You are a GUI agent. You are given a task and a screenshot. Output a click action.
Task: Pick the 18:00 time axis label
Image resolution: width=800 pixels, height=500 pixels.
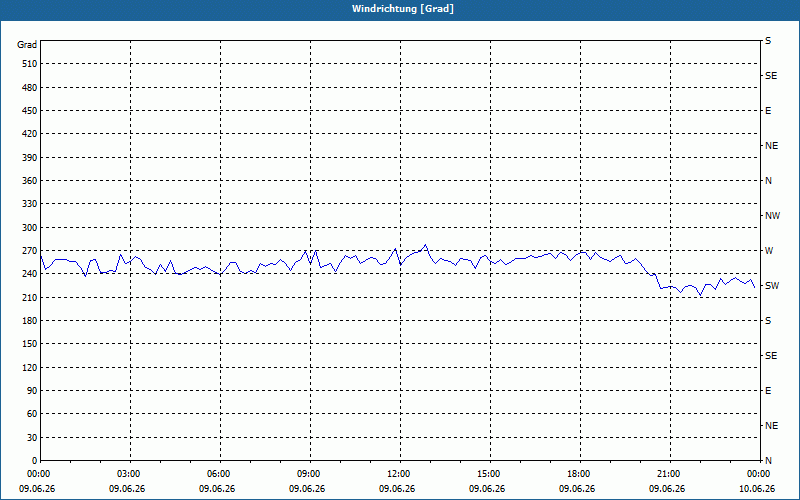pyautogui.click(x=580, y=473)
